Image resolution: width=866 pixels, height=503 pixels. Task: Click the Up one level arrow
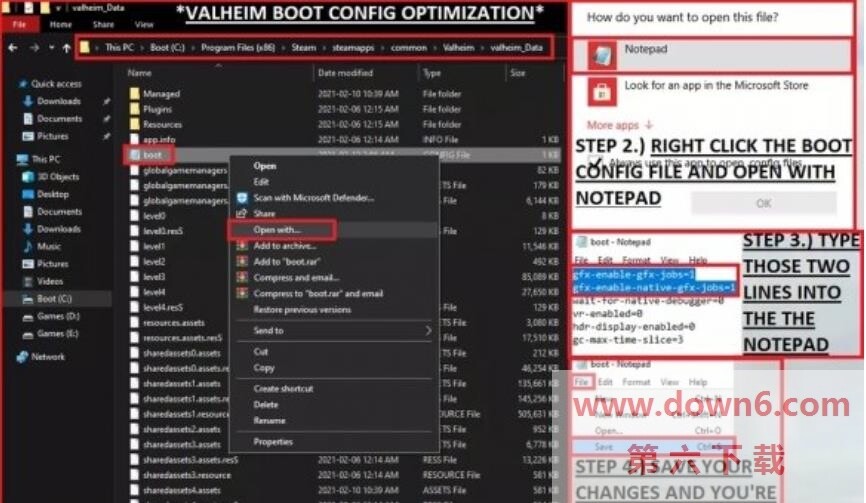click(66, 48)
